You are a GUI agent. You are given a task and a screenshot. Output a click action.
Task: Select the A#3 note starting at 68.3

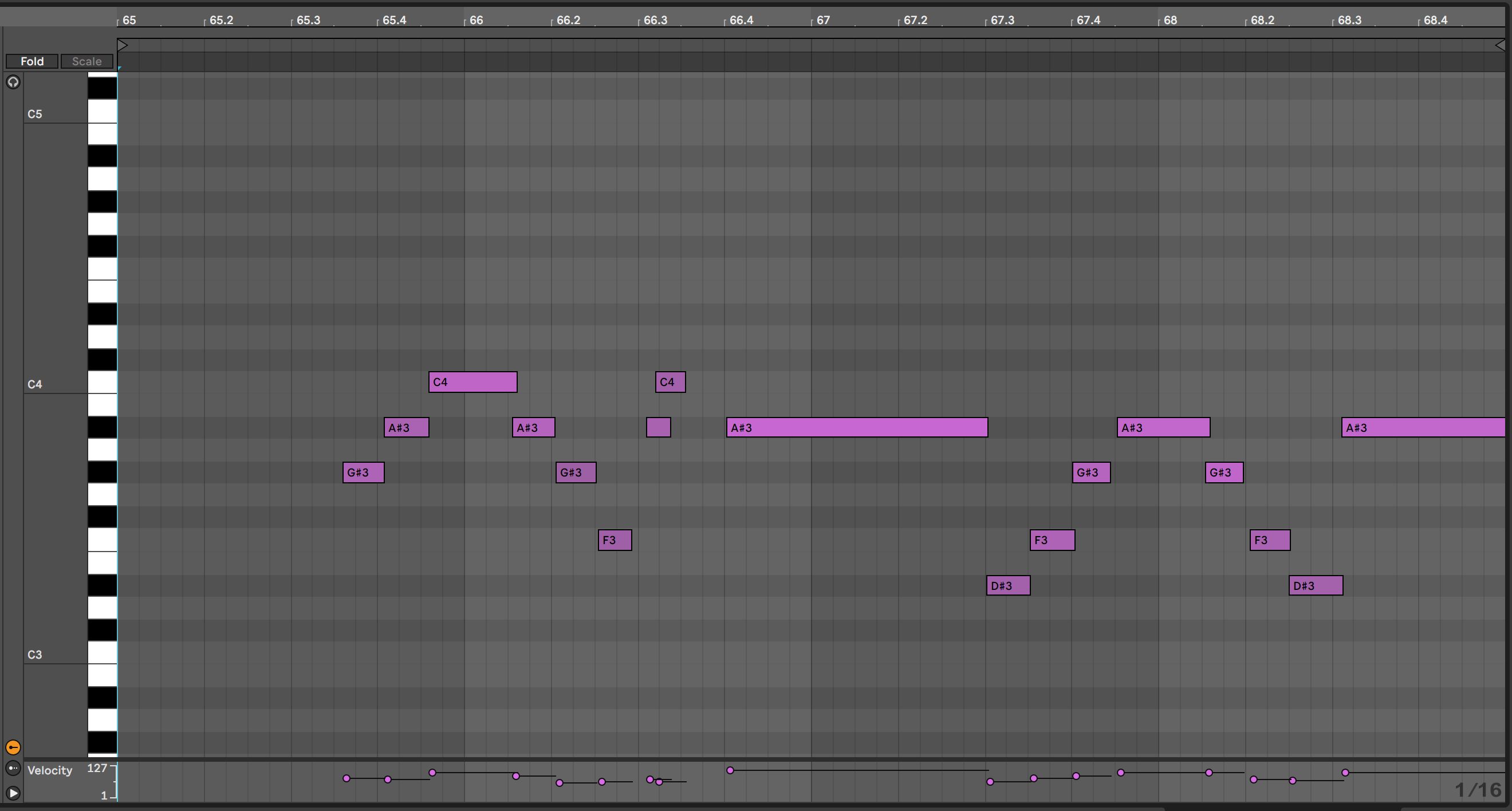coord(1423,428)
